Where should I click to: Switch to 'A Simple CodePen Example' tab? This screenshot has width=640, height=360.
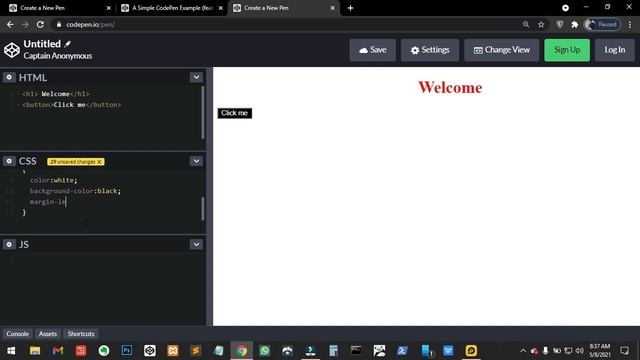(x=173, y=8)
